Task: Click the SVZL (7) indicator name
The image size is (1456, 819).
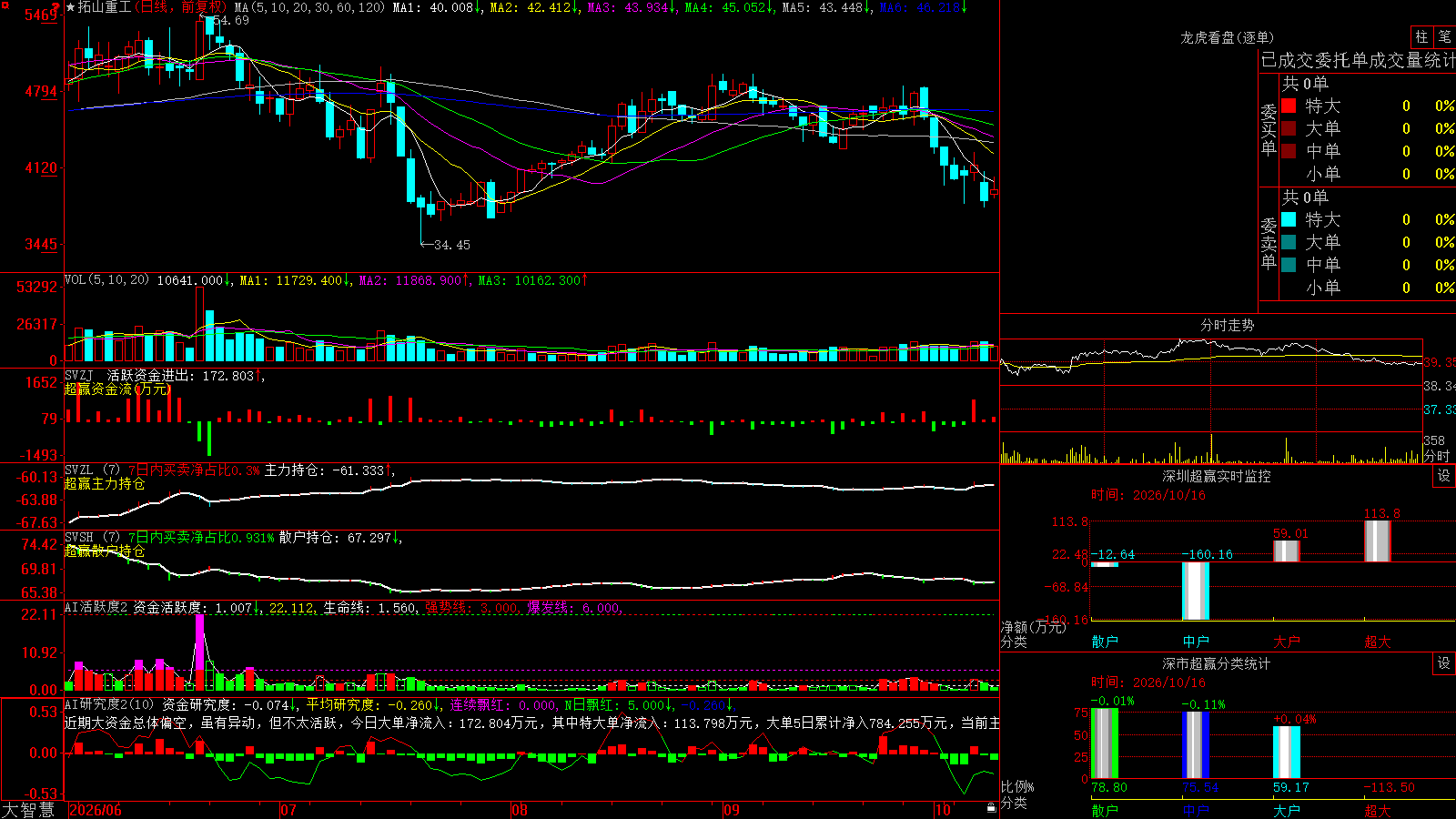Action: pos(92,470)
